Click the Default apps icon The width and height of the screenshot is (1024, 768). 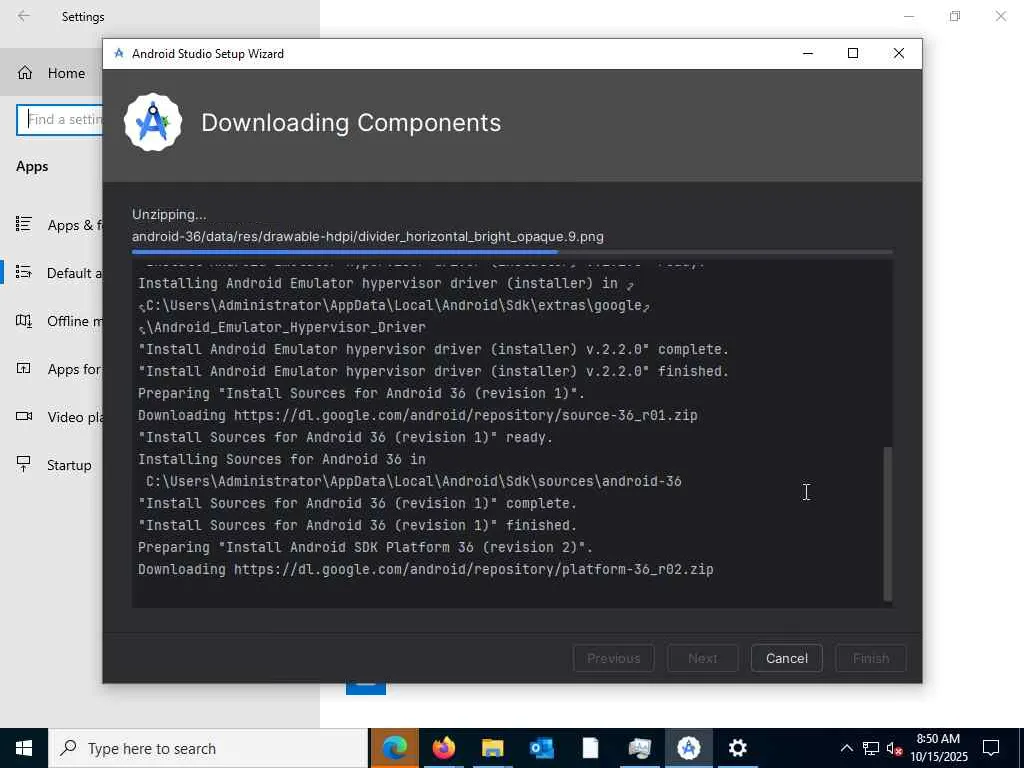click(24, 272)
